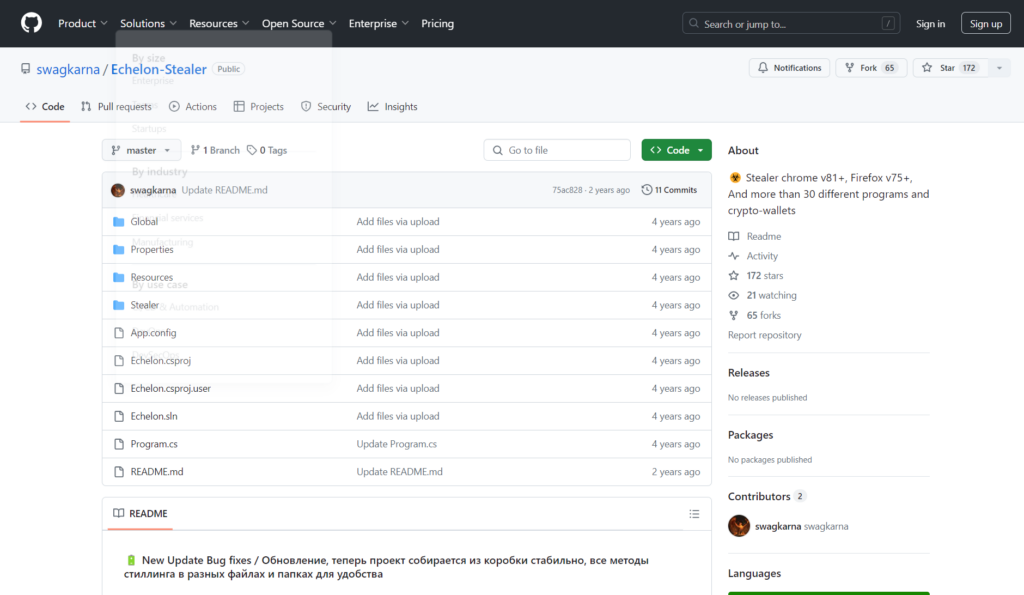Click the Go to file input
The image size is (1024, 595).
tap(556, 150)
